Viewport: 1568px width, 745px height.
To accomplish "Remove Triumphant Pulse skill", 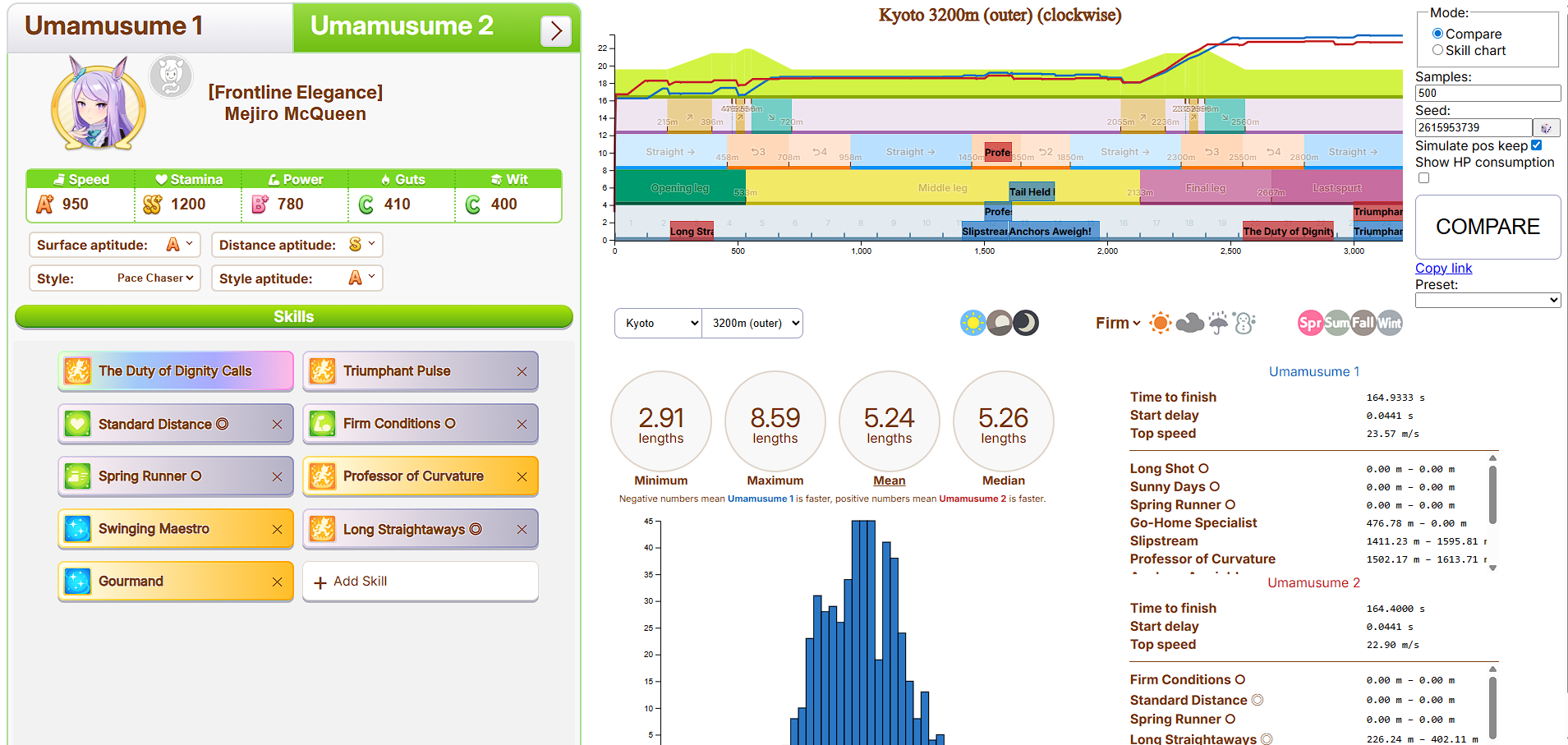I will (522, 372).
